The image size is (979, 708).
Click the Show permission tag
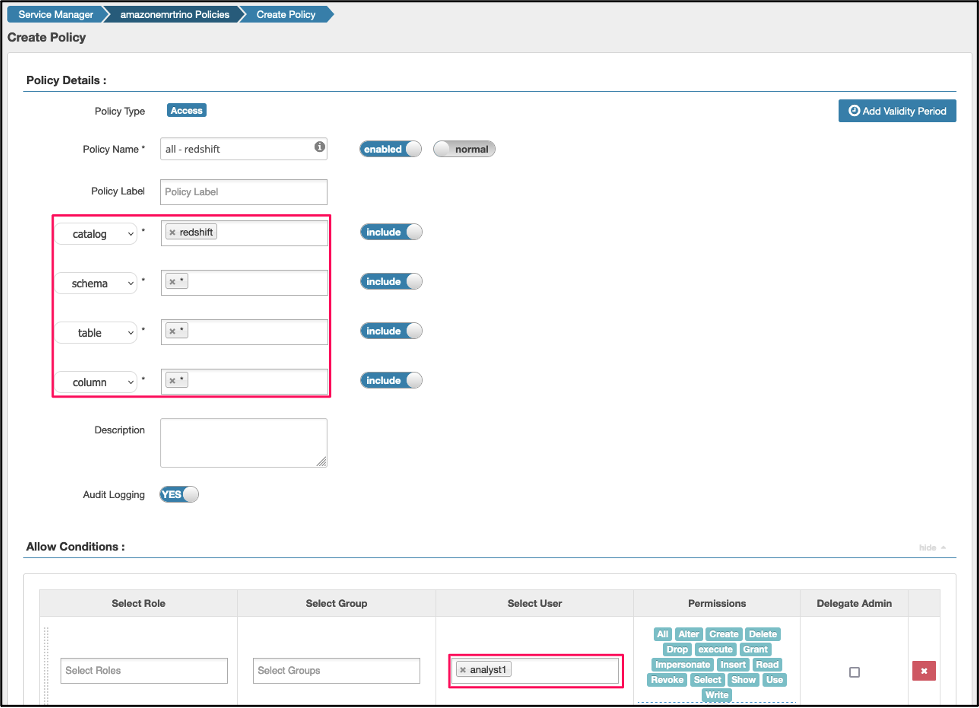pyautogui.click(x=744, y=680)
